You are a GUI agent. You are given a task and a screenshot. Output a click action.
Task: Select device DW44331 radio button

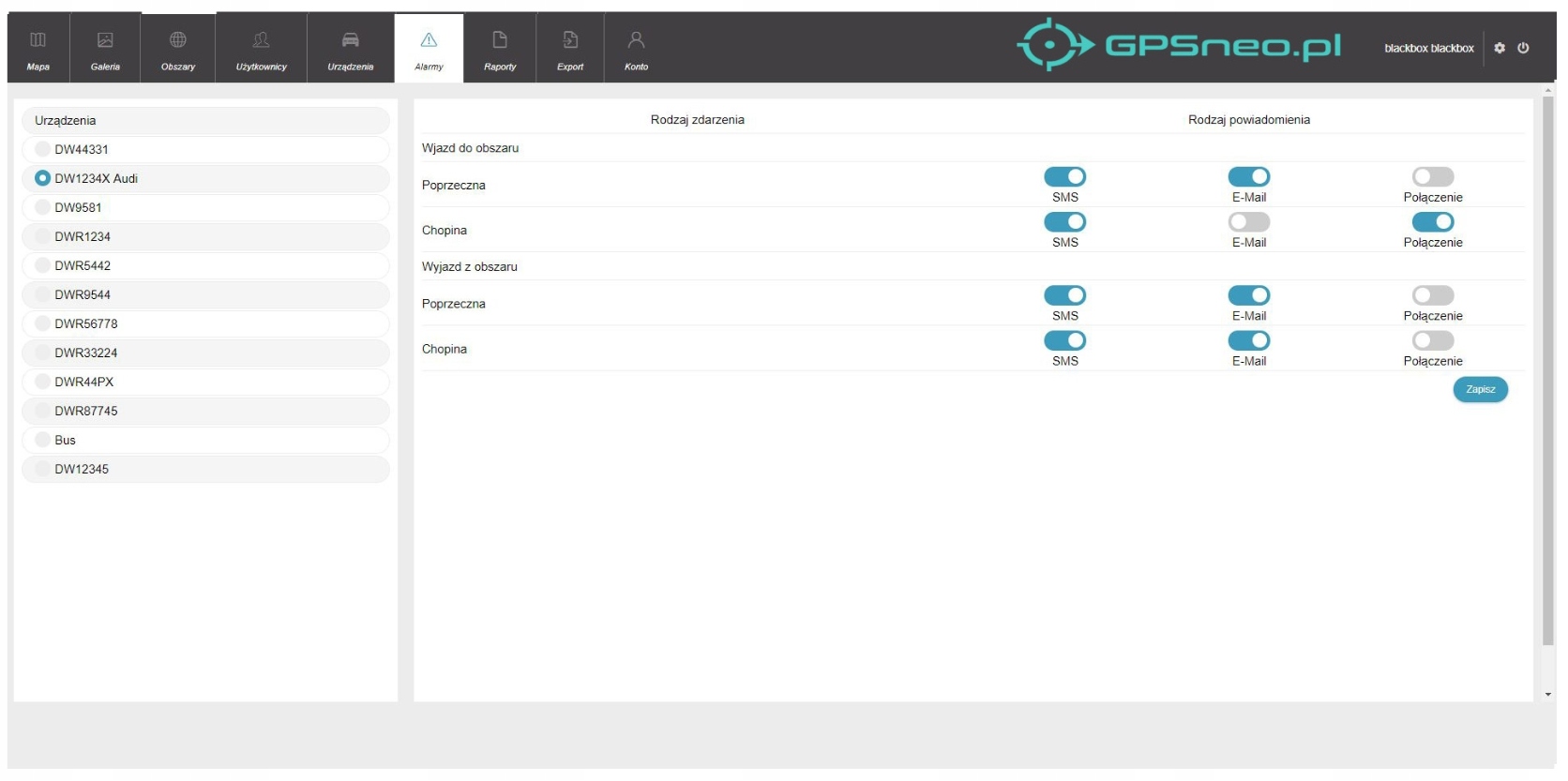tap(42, 149)
